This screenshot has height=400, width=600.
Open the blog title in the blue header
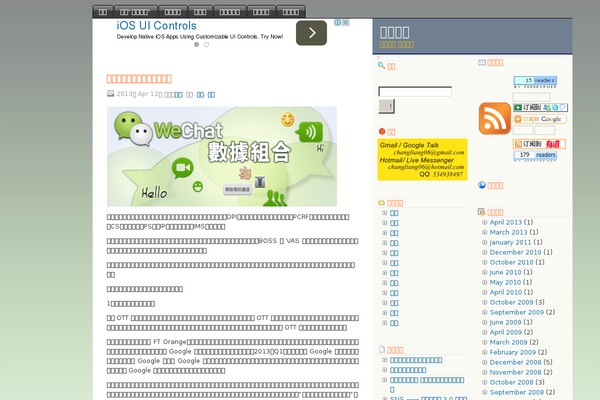[395, 33]
